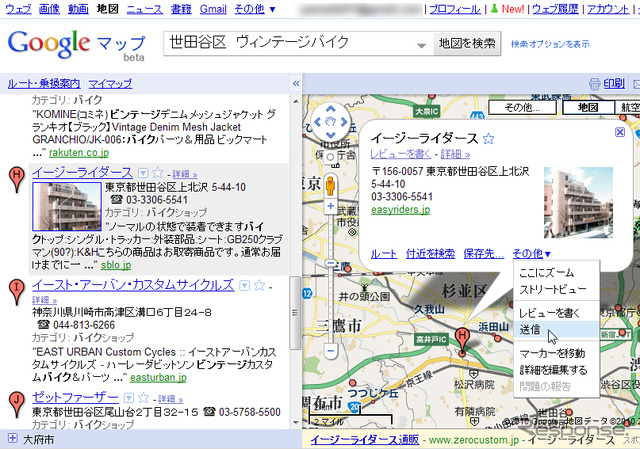Close the イージーライダース info bubble
Viewport: 640px width, 449px height.
point(620,132)
